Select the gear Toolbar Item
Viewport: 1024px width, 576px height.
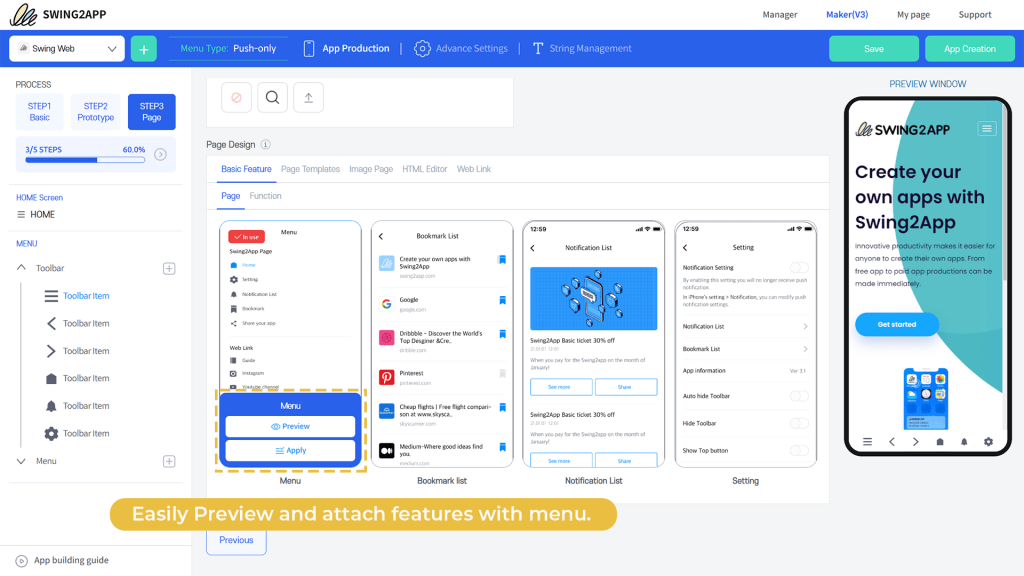(x=77, y=433)
